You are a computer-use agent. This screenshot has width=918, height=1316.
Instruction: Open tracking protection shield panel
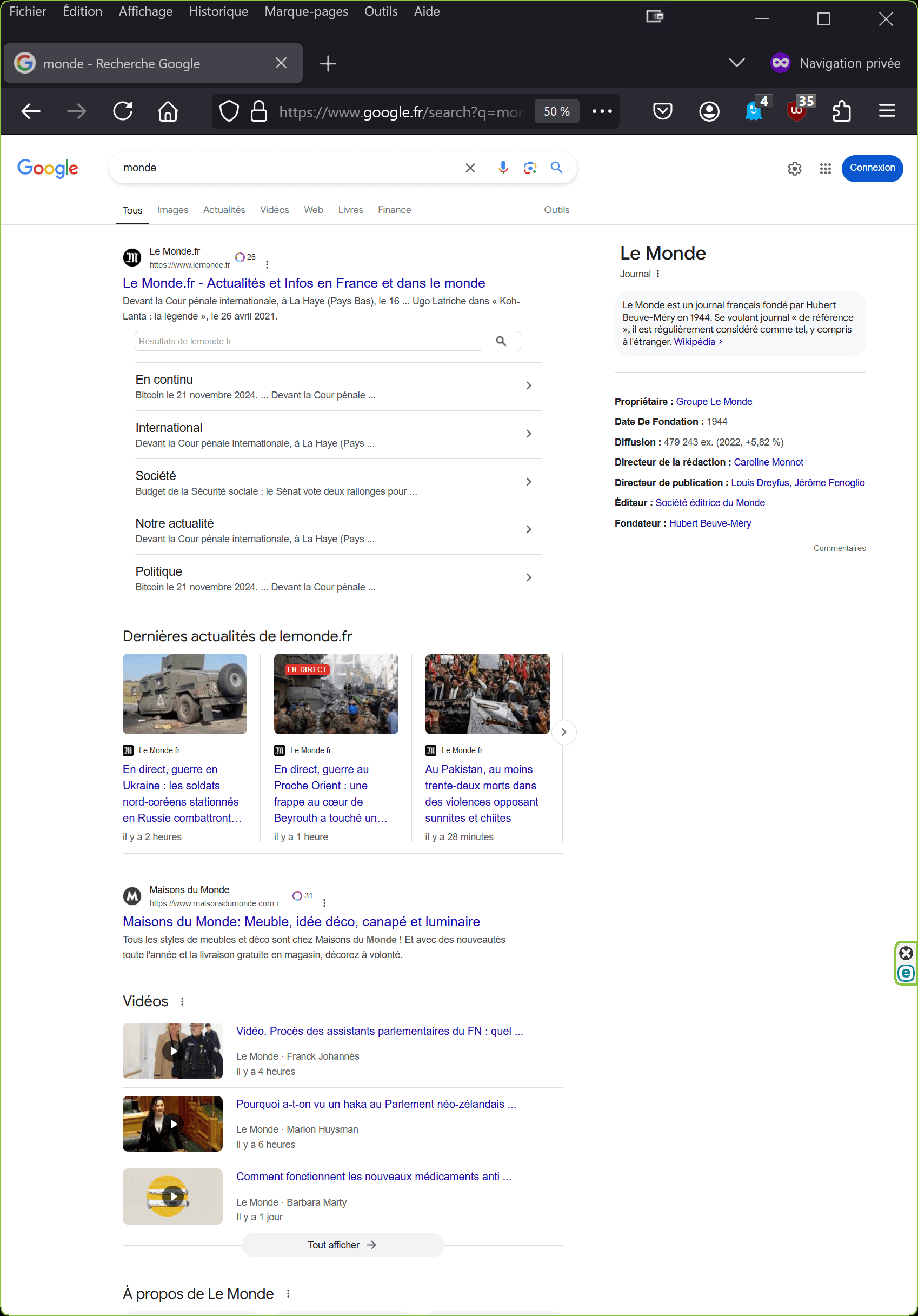229,111
